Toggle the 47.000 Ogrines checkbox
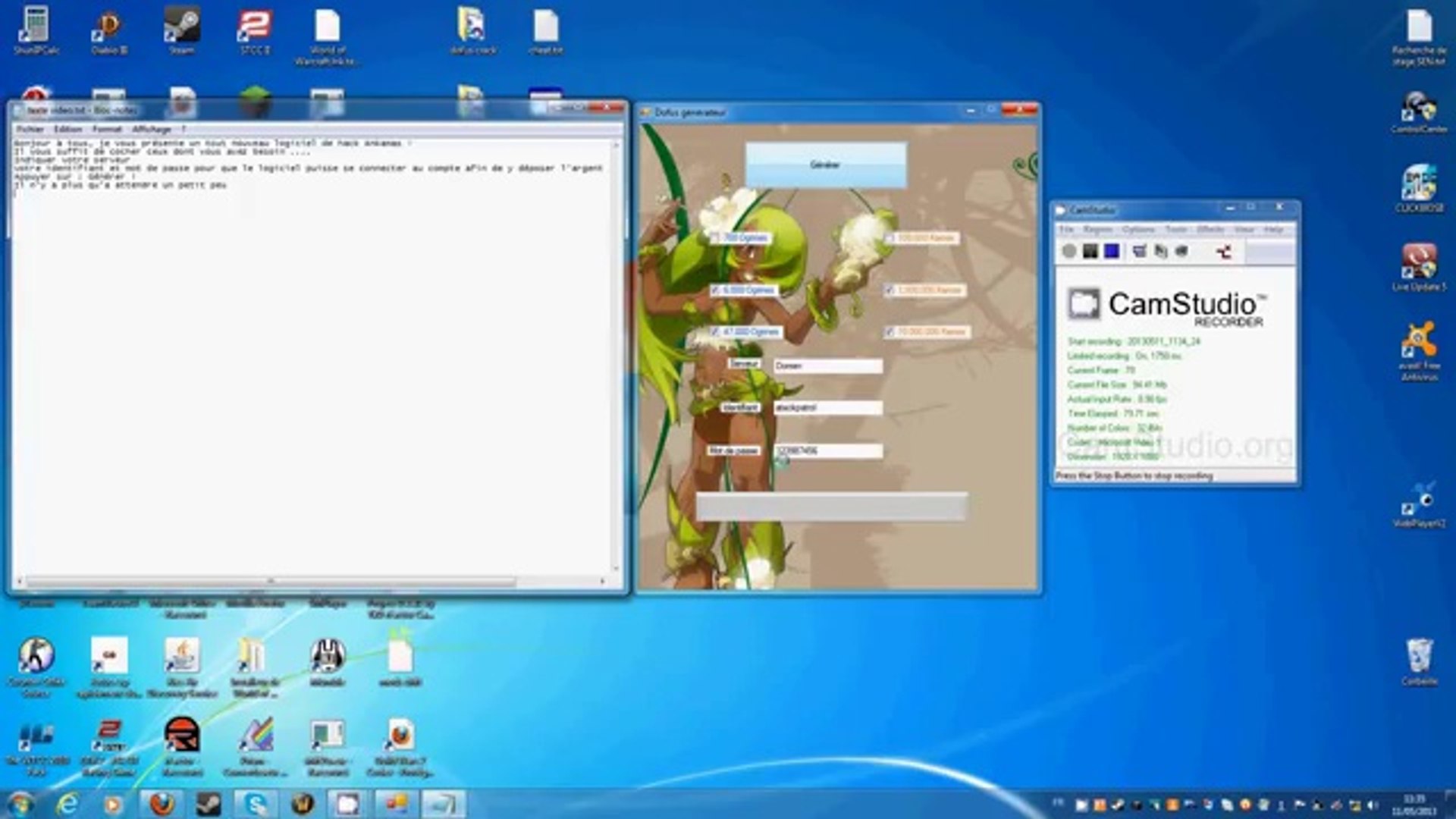Image resolution: width=1456 pixels, height=819 pixels. pos(714,332)
